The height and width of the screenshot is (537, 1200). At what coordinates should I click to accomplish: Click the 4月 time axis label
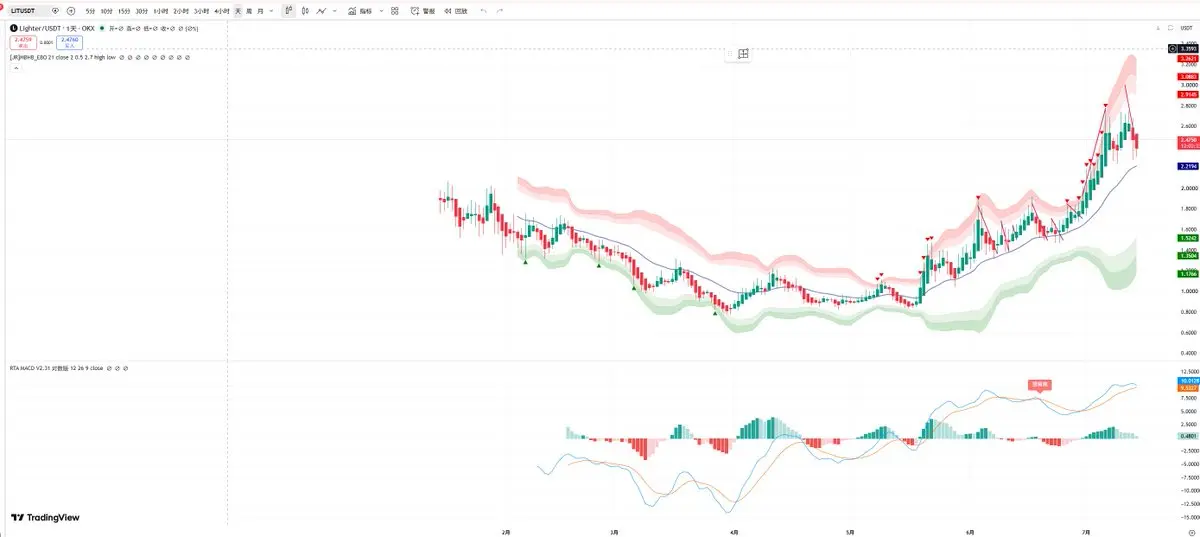pyautogui.click(x=734, y=533)
